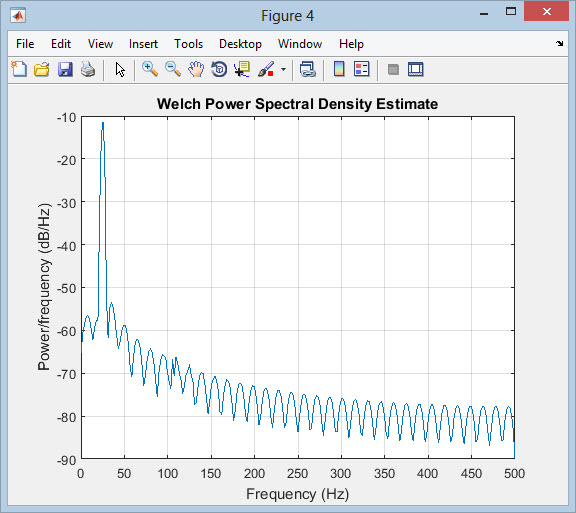Toggle the Brush data tool
The image size is (576, 513).
(x=266, y=69)
